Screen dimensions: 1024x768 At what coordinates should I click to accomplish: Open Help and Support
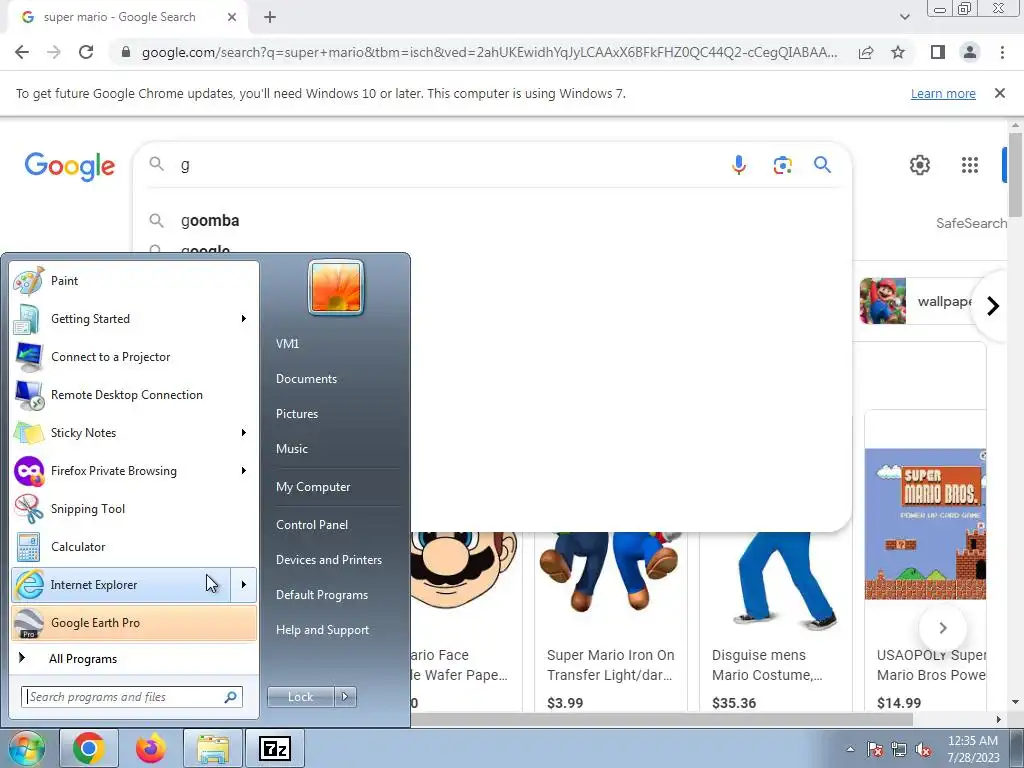click(322, 630)
